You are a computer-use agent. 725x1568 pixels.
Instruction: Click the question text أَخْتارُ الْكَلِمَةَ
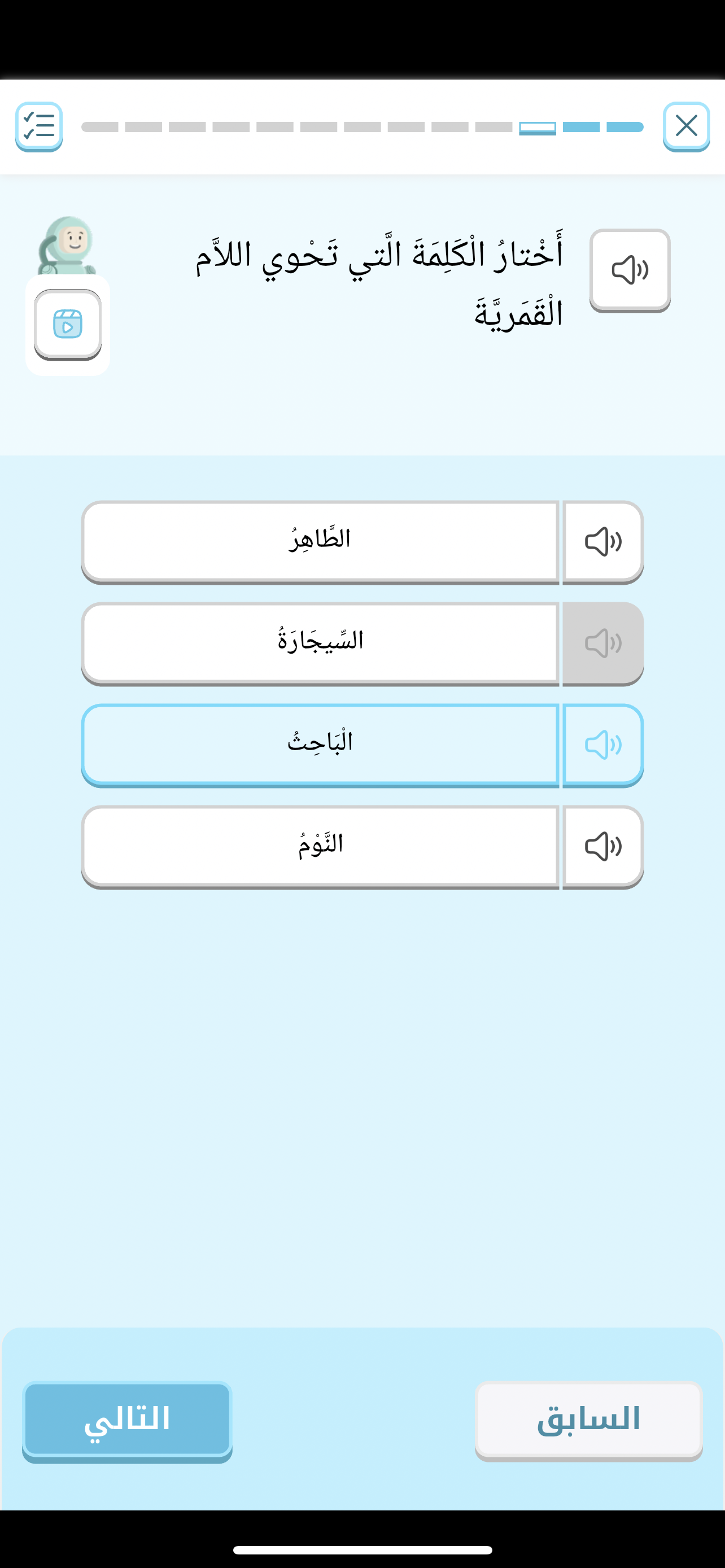[x=379, y=283]
